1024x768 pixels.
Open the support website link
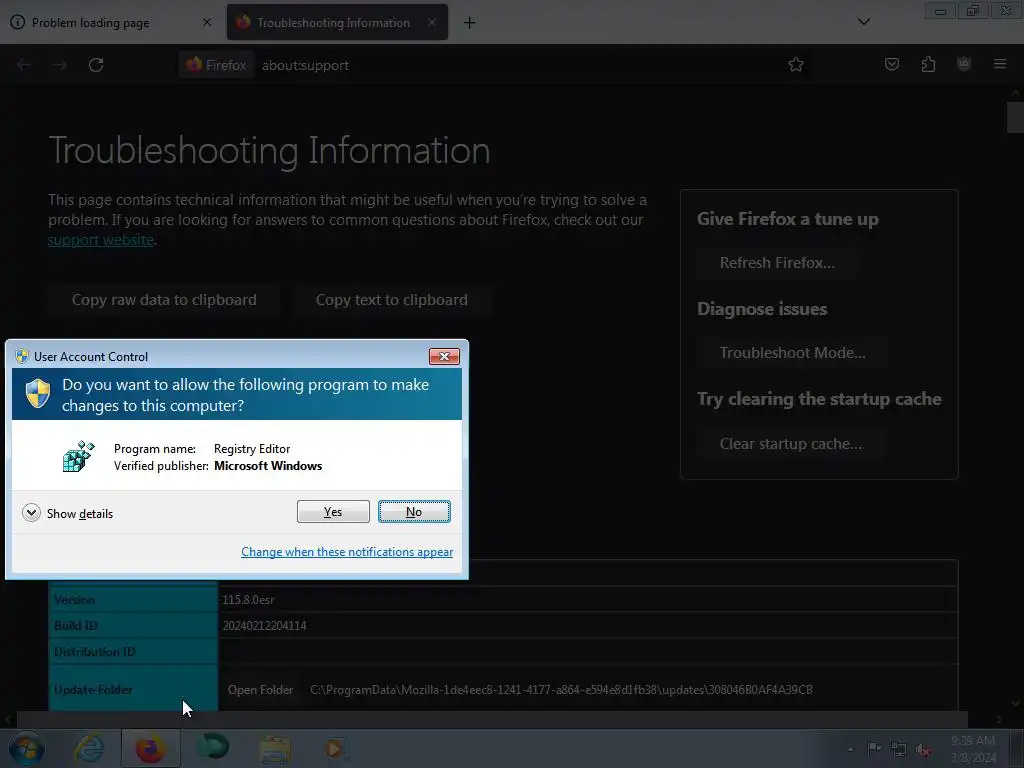101,240
